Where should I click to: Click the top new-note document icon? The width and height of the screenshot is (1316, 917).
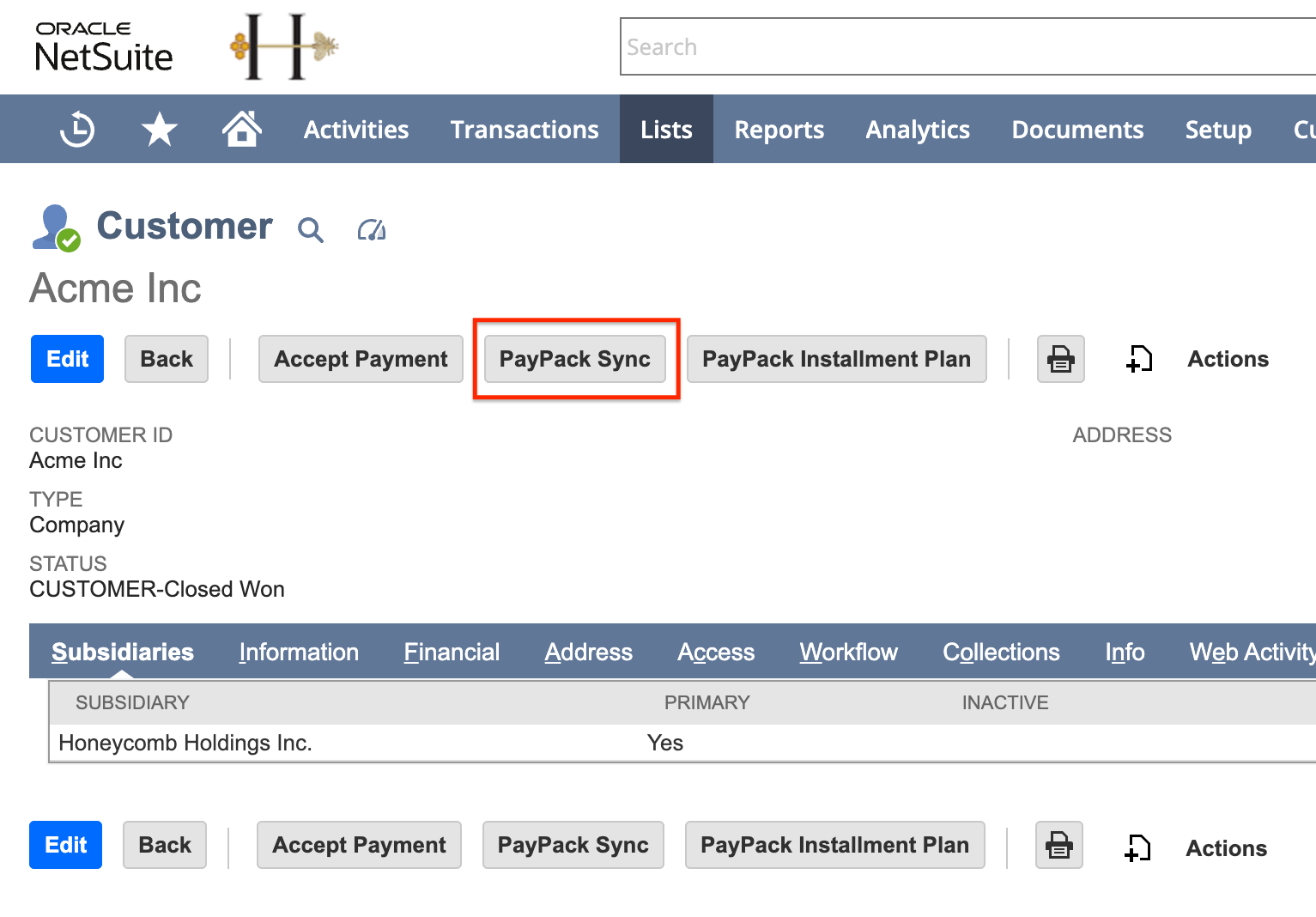(x=1139, y=359)
